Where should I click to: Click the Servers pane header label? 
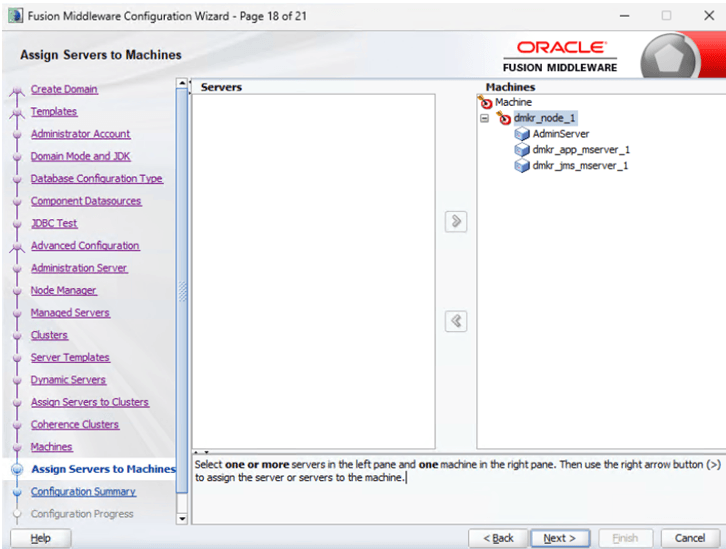click(x=221, y=87)
